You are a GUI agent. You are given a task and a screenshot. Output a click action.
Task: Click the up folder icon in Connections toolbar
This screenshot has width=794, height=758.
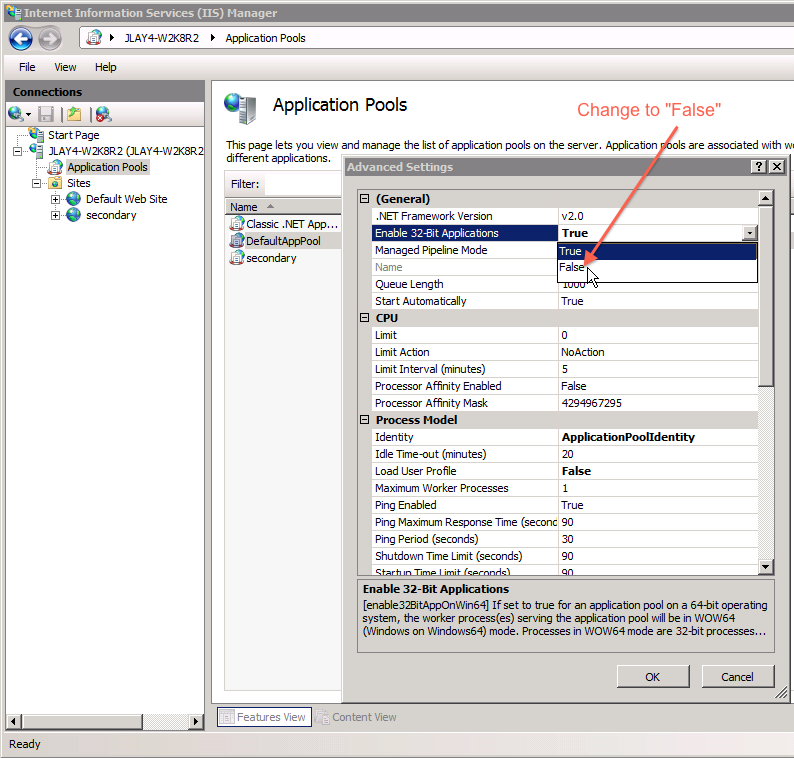(74, 114)
